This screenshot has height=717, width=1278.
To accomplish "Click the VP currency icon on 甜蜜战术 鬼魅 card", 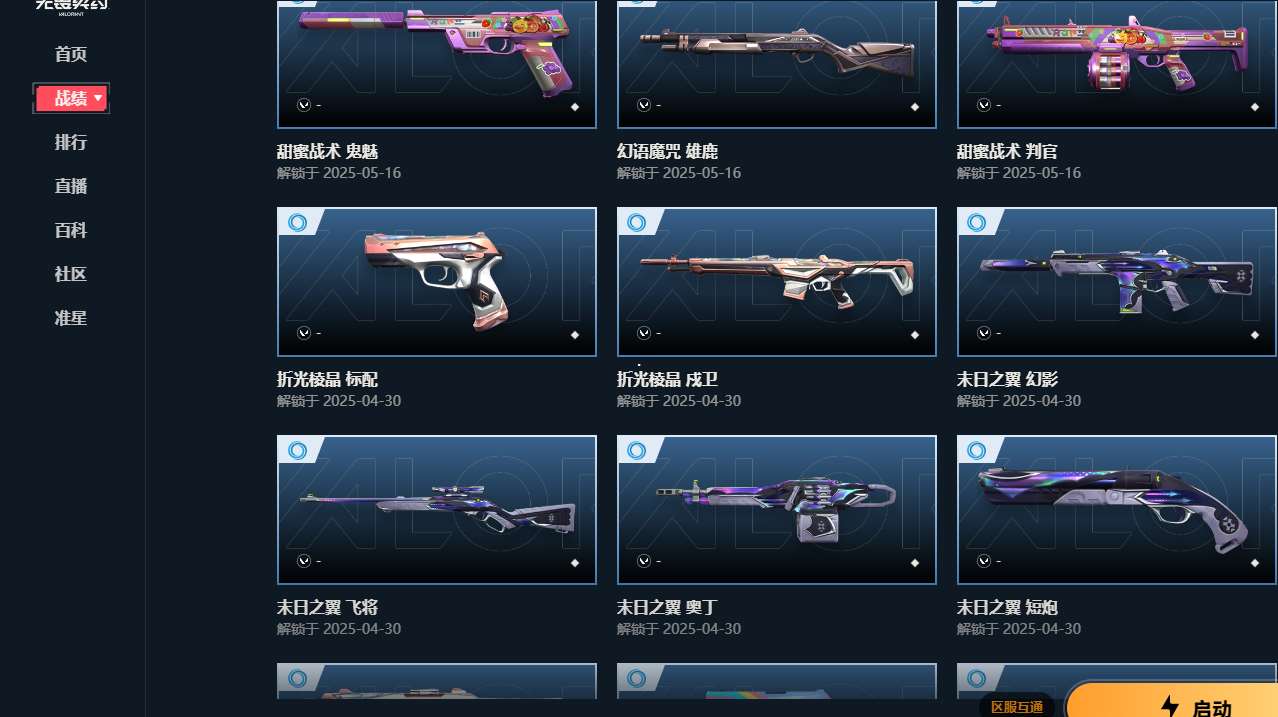I will point(304,105).
